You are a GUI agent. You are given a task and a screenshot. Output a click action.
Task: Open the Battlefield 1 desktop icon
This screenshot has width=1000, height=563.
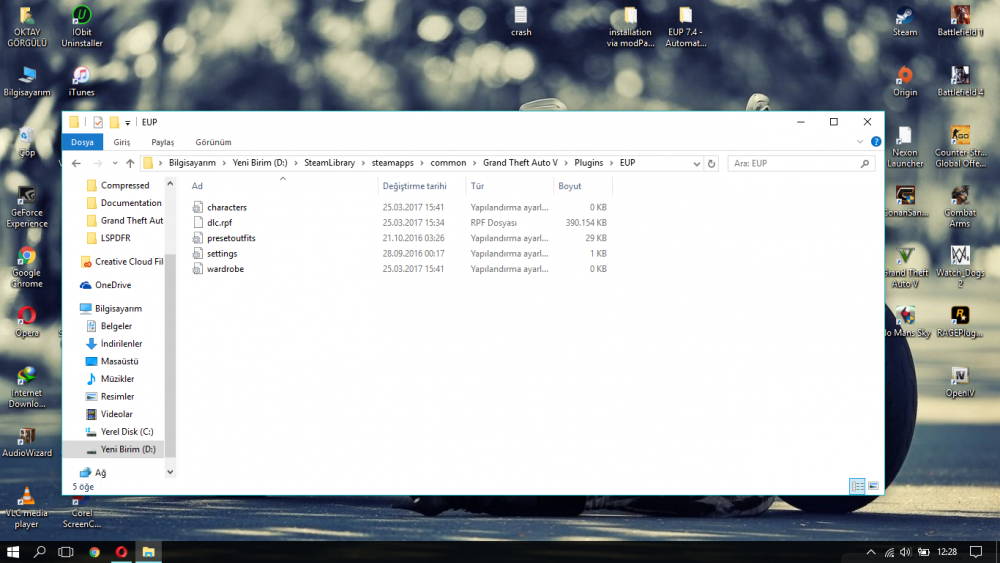coord(960,20)
